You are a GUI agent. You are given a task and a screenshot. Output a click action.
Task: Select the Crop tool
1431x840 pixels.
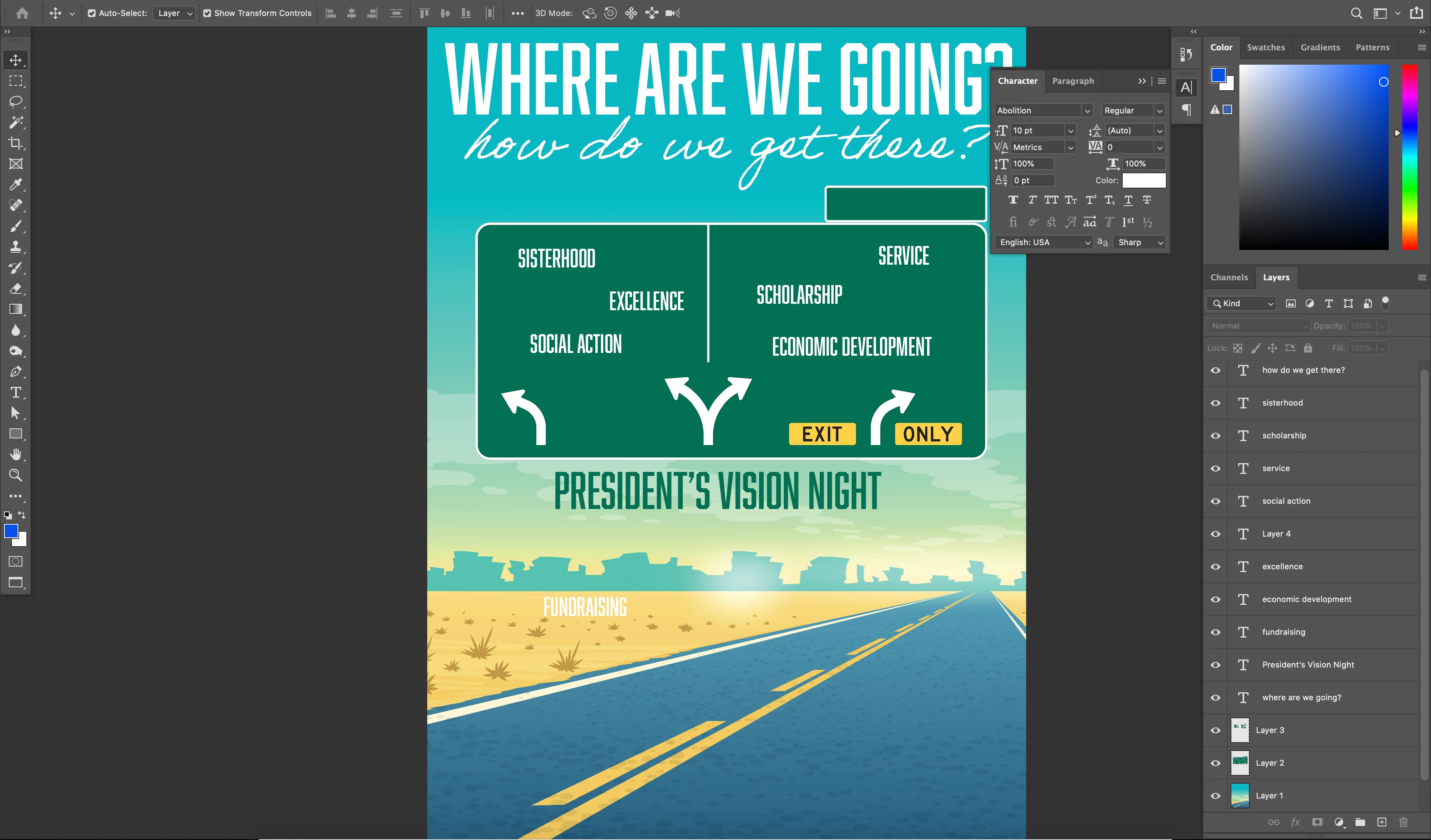[x=15, y=143]
